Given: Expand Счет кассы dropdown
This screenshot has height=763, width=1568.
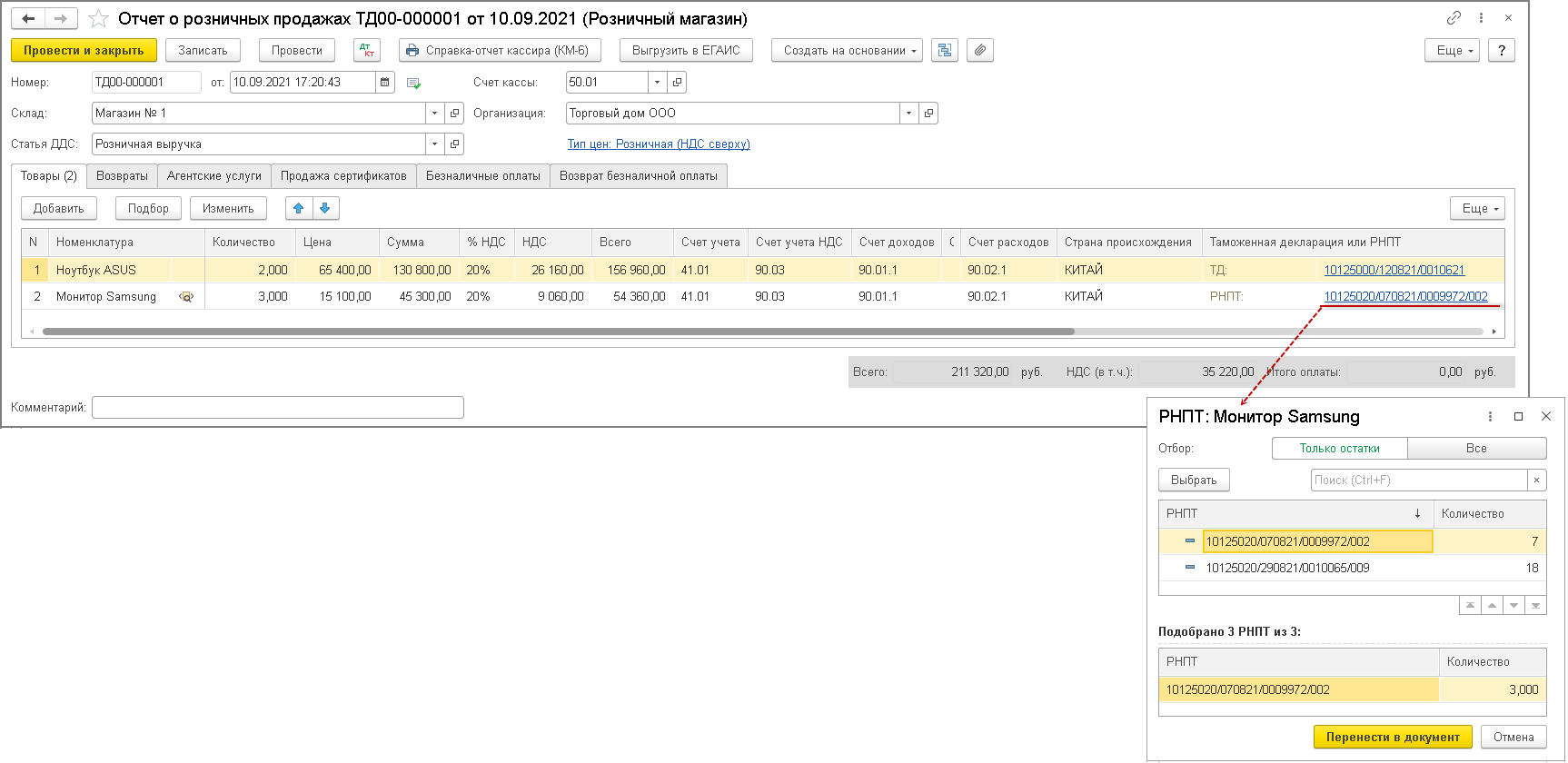Looking at the screenshot, I should (x=657, y=83).
